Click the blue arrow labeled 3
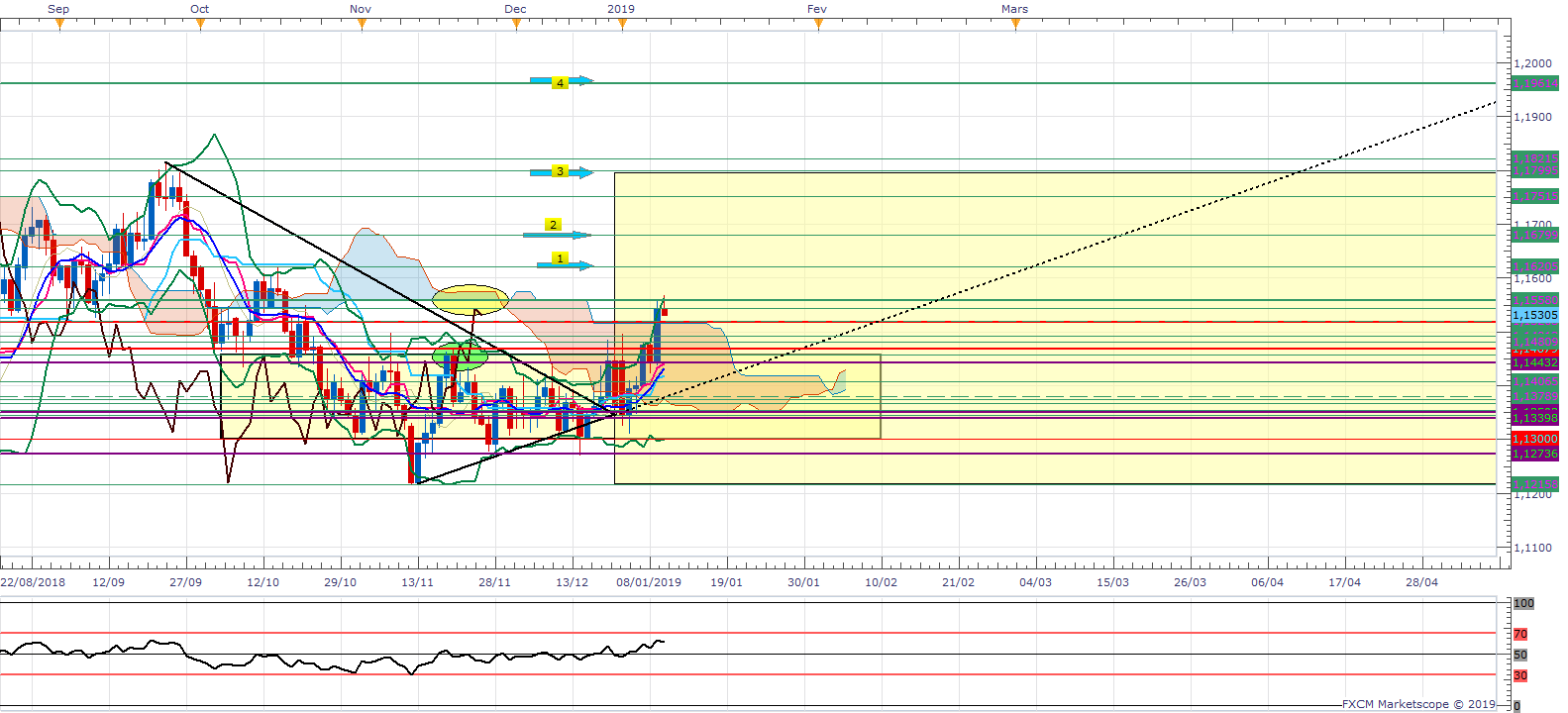The height and width of the screenshot is (713, 1568). click(561, 172)
